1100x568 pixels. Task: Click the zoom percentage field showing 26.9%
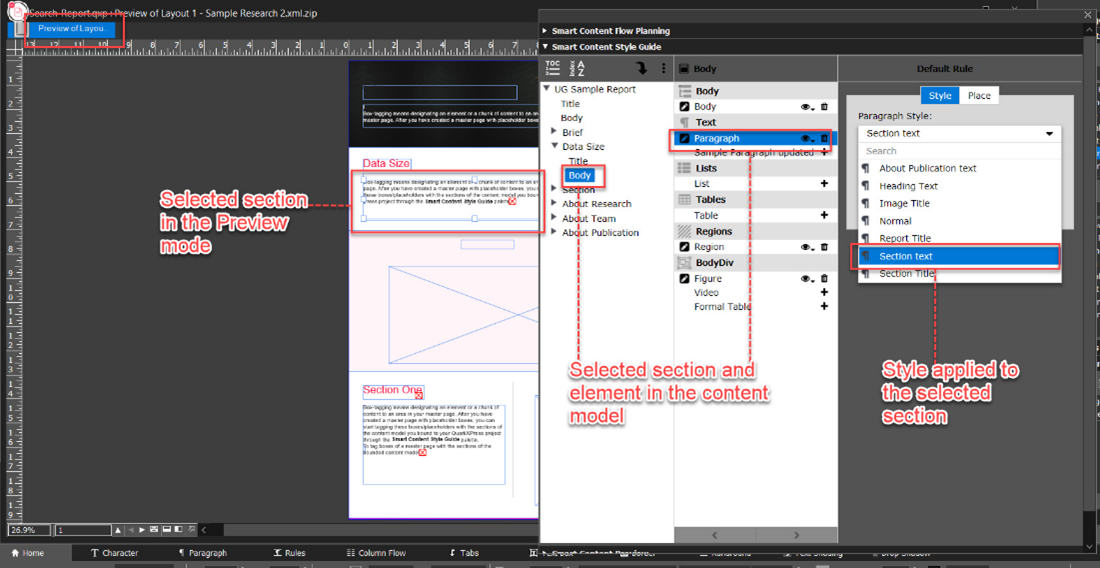pyautogui.click(x=29, y=530)
